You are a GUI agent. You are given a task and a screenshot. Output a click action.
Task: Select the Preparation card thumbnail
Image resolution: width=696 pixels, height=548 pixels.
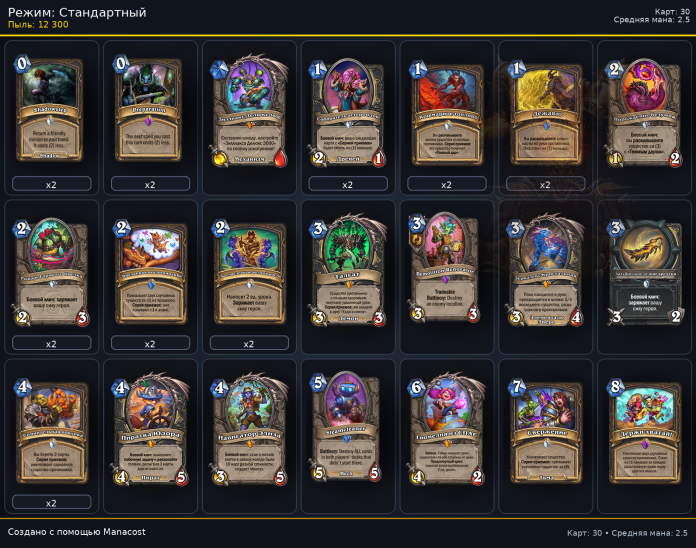(148, 109)
